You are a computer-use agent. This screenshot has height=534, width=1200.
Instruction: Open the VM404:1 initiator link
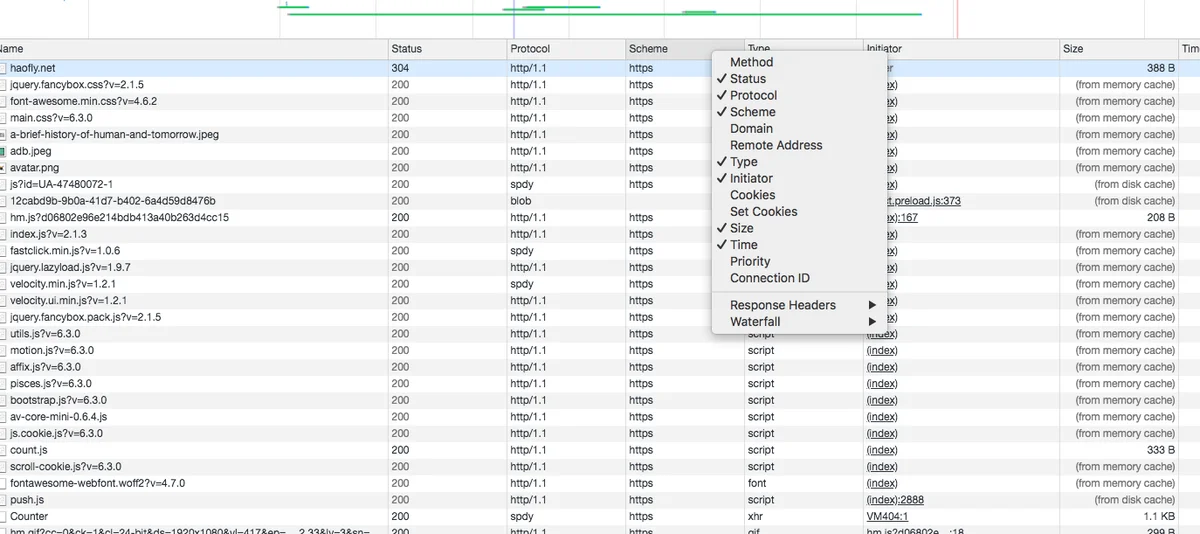pos(887,516)
